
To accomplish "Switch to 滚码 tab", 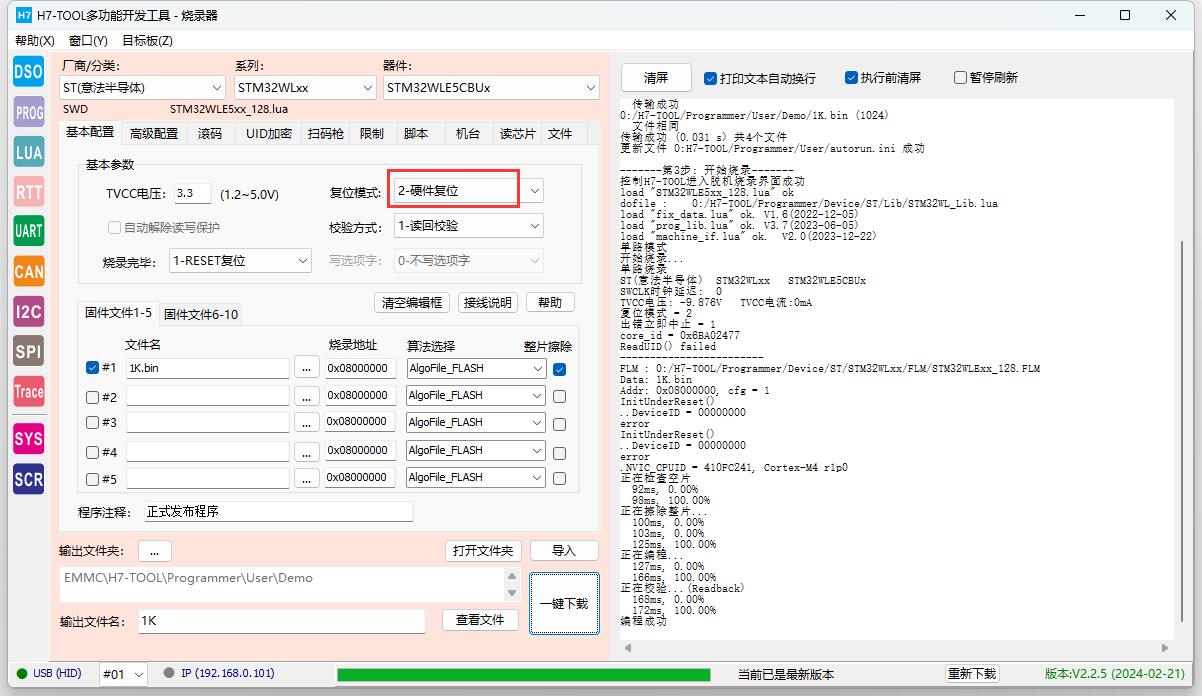I will [209, 134].
